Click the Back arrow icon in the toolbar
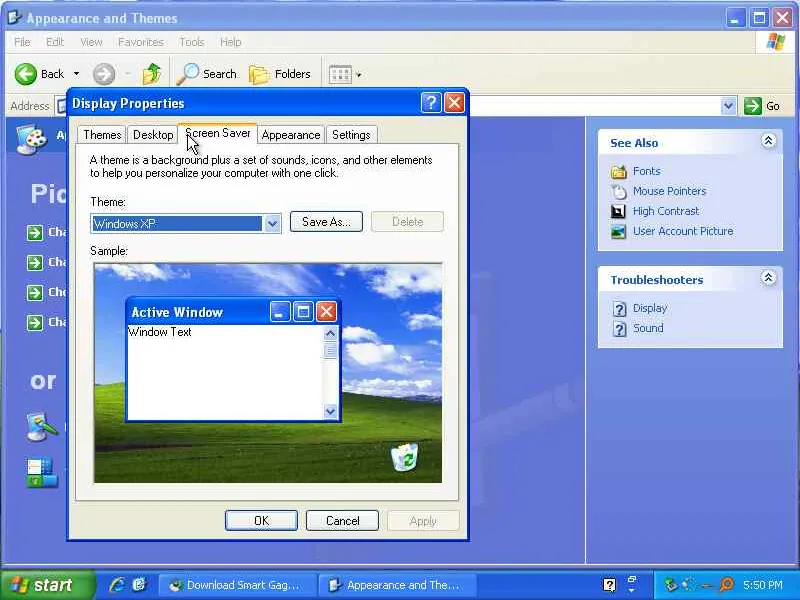The height and width of the screenshot is (600, 800). point(25,74)
